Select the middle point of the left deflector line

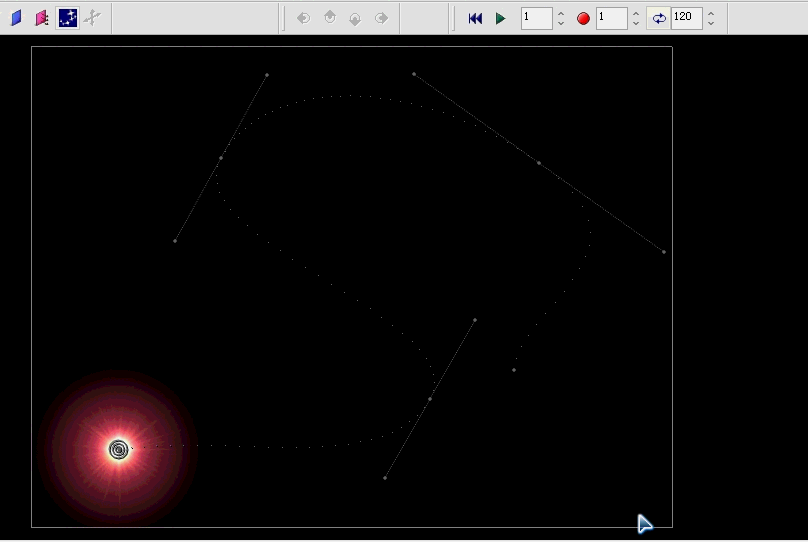point(221,158)
